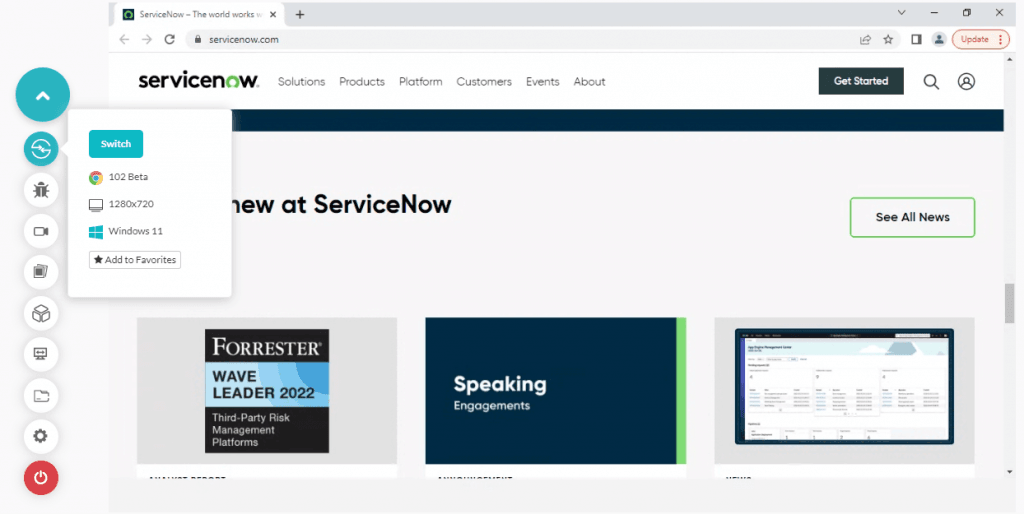The height and width of the screenshot is (514, 1024).
Task: Open the settings gear icon in sidebar
Action: (41, 436)
